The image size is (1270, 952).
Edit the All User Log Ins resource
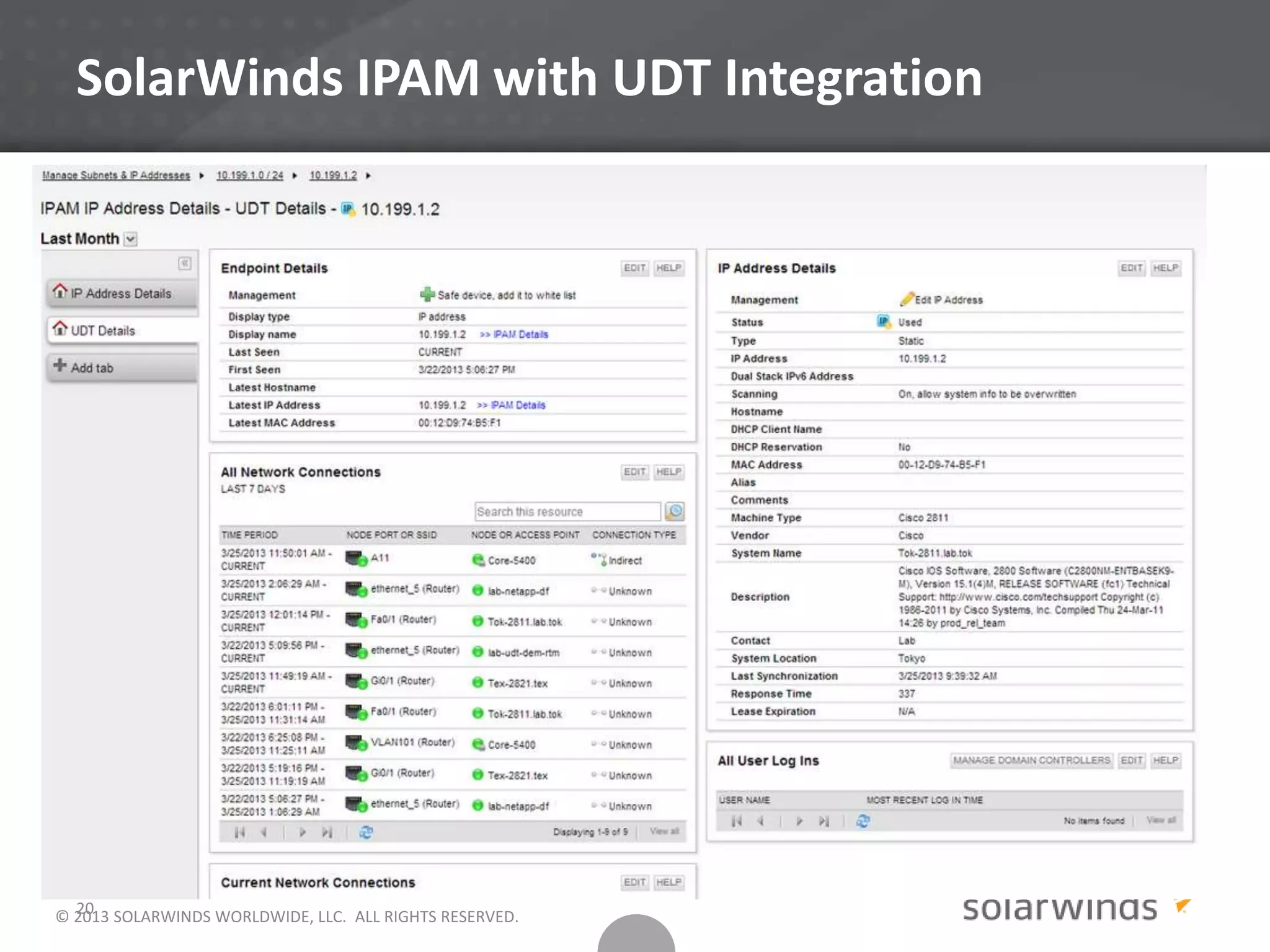(1131, 760)
